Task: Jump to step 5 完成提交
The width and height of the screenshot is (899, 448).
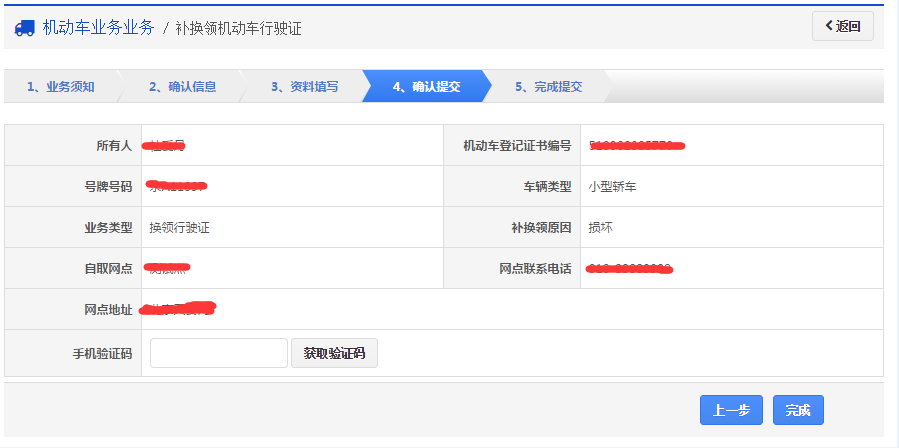Action: 548,86
